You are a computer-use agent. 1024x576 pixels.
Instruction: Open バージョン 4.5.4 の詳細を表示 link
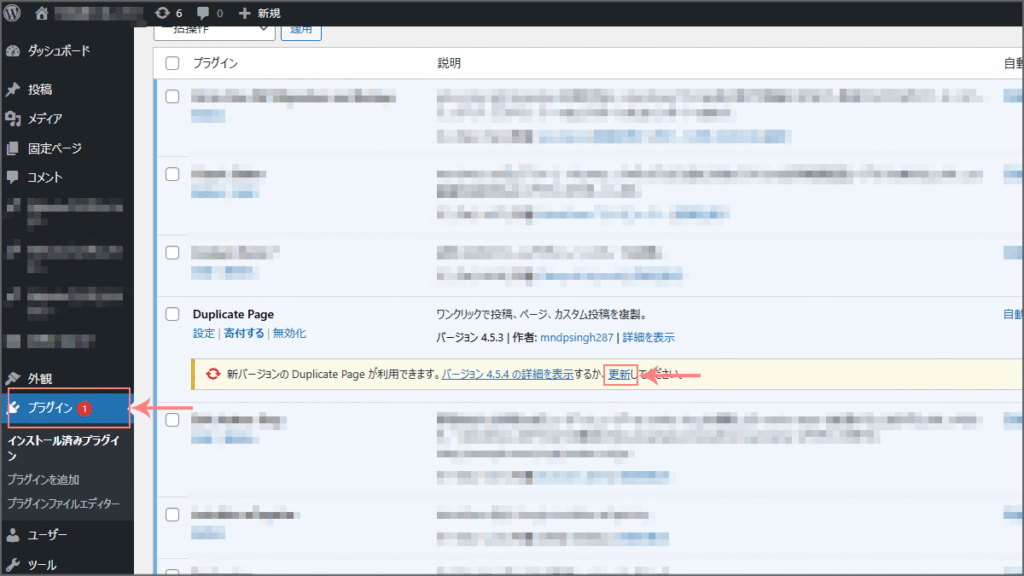[507, 374]
